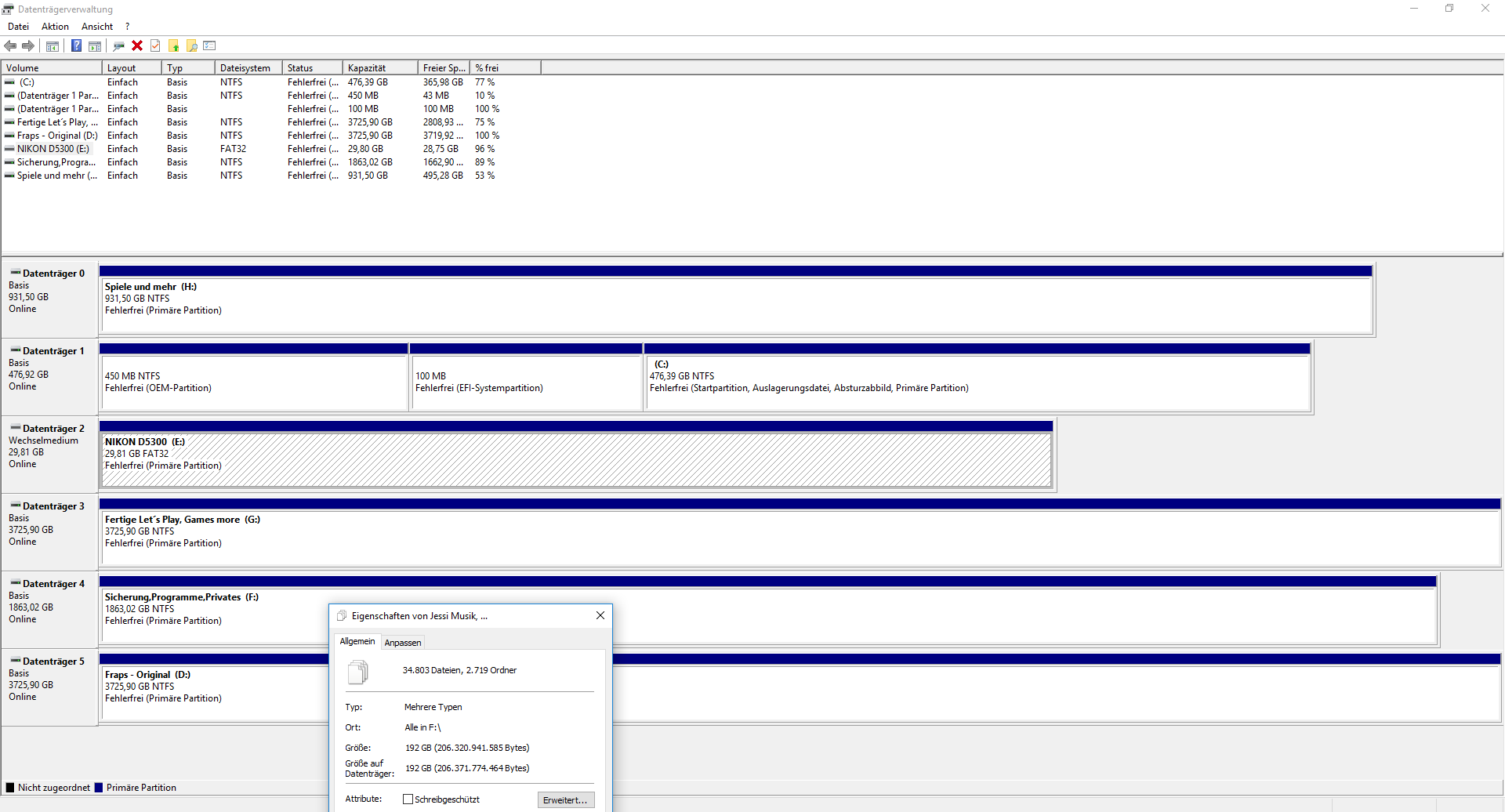Sort by the Typ column header
The image size is (1505, 812).
188,68
